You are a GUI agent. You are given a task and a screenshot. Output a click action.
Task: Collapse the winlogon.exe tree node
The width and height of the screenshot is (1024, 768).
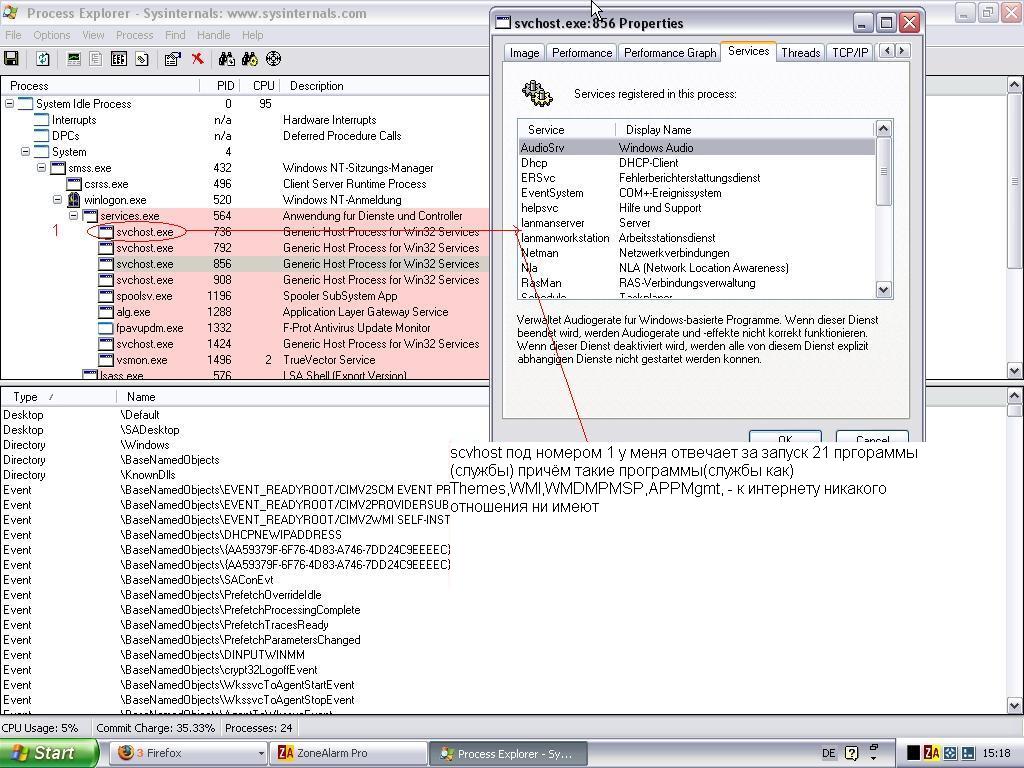[x=57, y=200]
